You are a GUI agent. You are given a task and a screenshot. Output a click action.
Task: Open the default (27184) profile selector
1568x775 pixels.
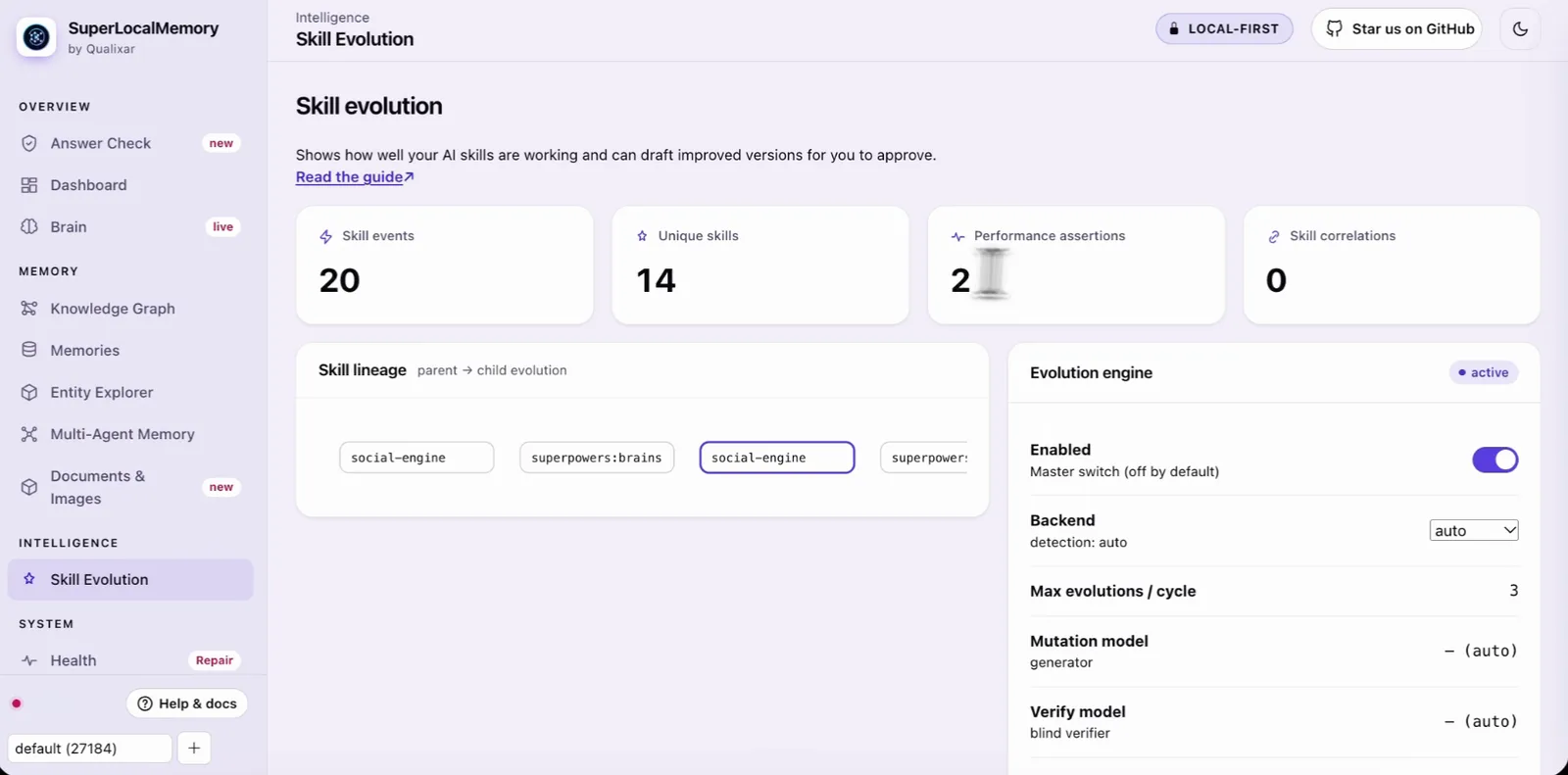pyautogui.click(x=90, y=749)
